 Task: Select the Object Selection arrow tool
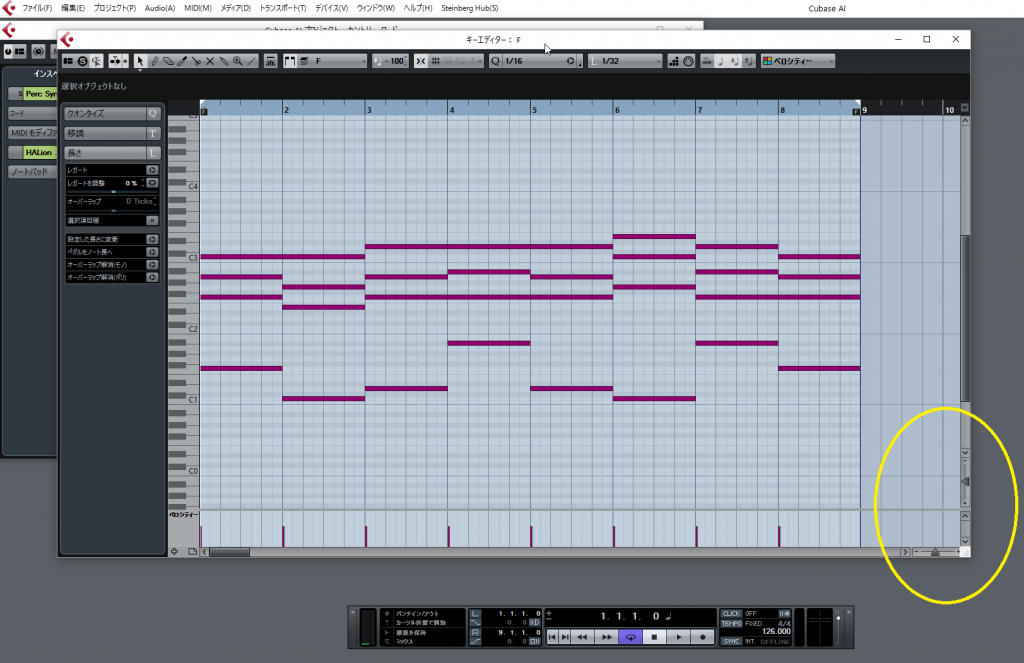pyautogui.click(x=140, y=61)
